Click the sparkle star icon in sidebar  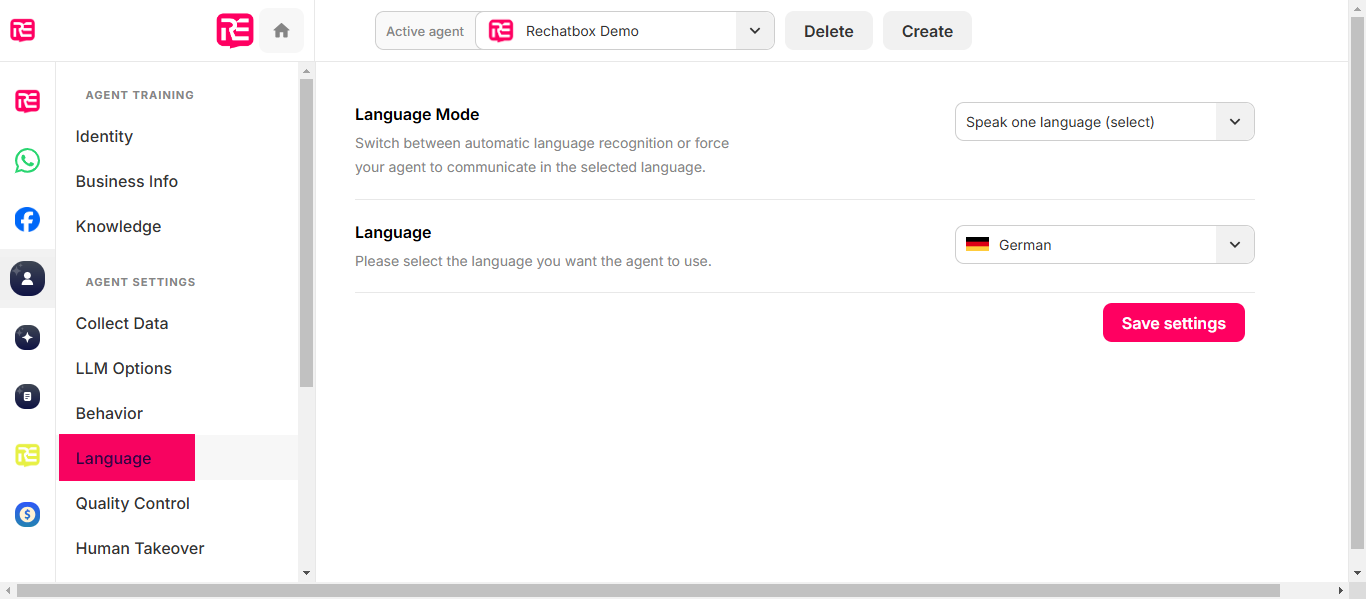pyautogui.click(x=27, y=338)
